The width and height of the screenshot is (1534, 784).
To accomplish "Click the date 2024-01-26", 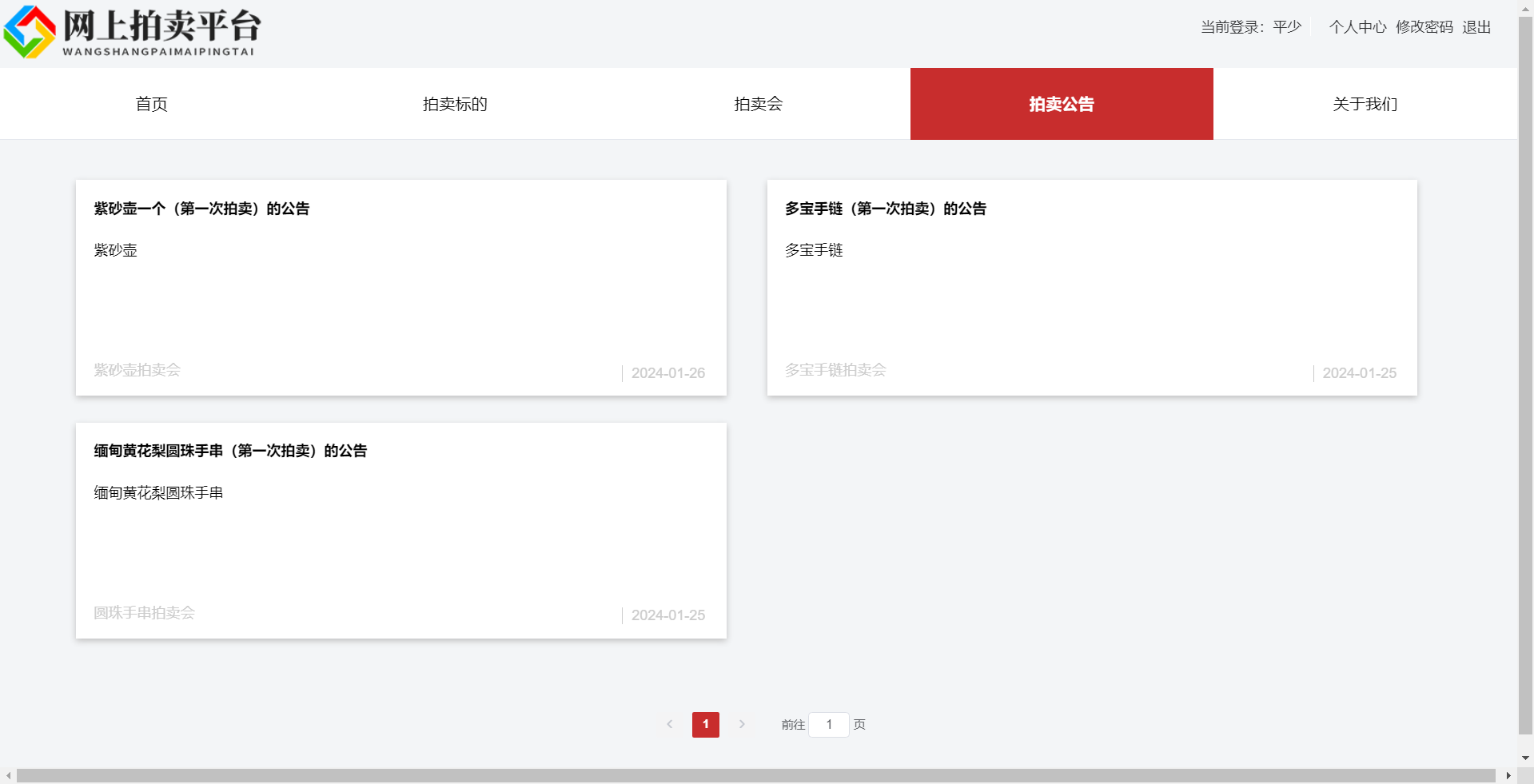I will 668,373.
